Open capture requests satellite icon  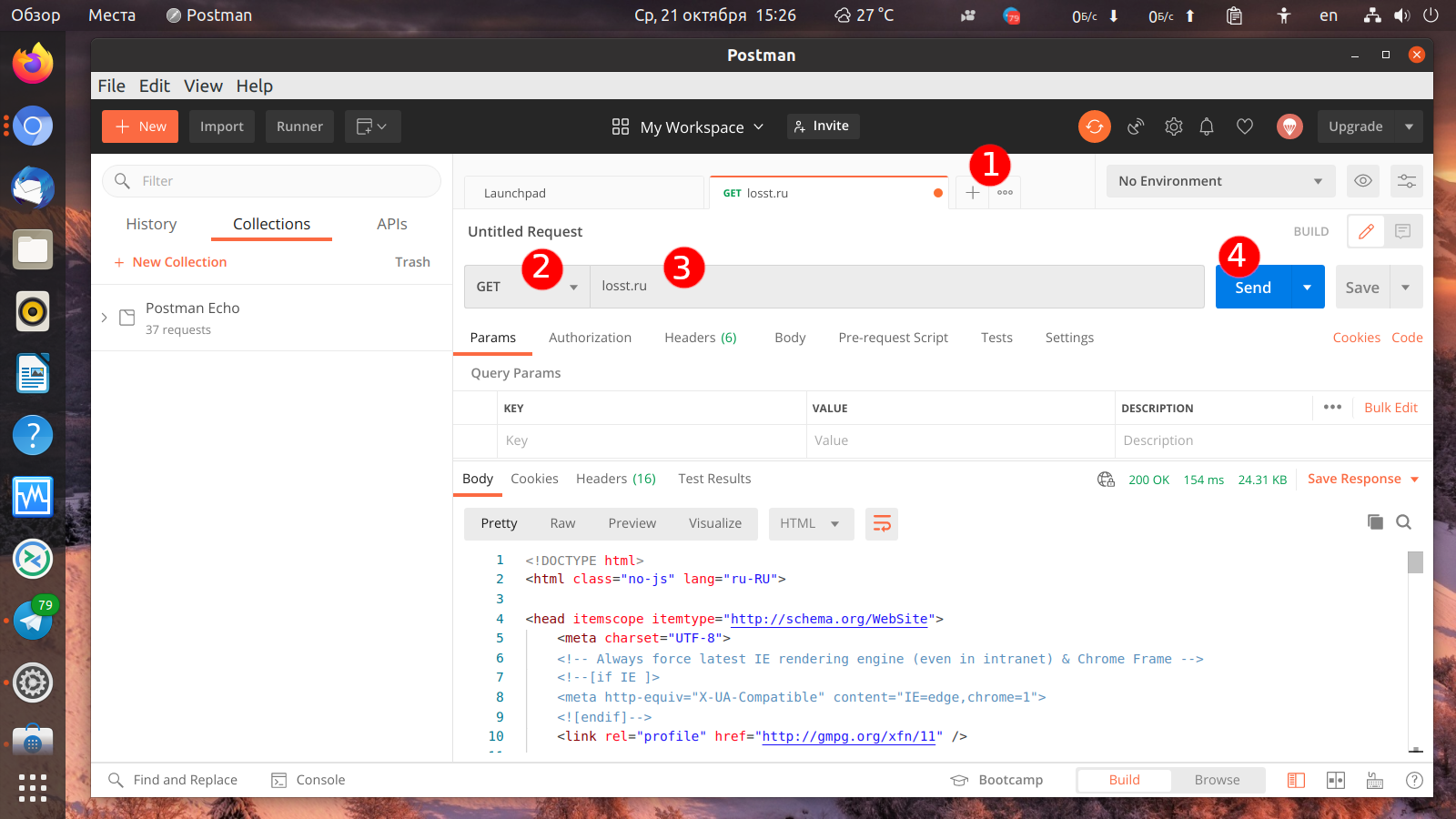pos(1136,126)
